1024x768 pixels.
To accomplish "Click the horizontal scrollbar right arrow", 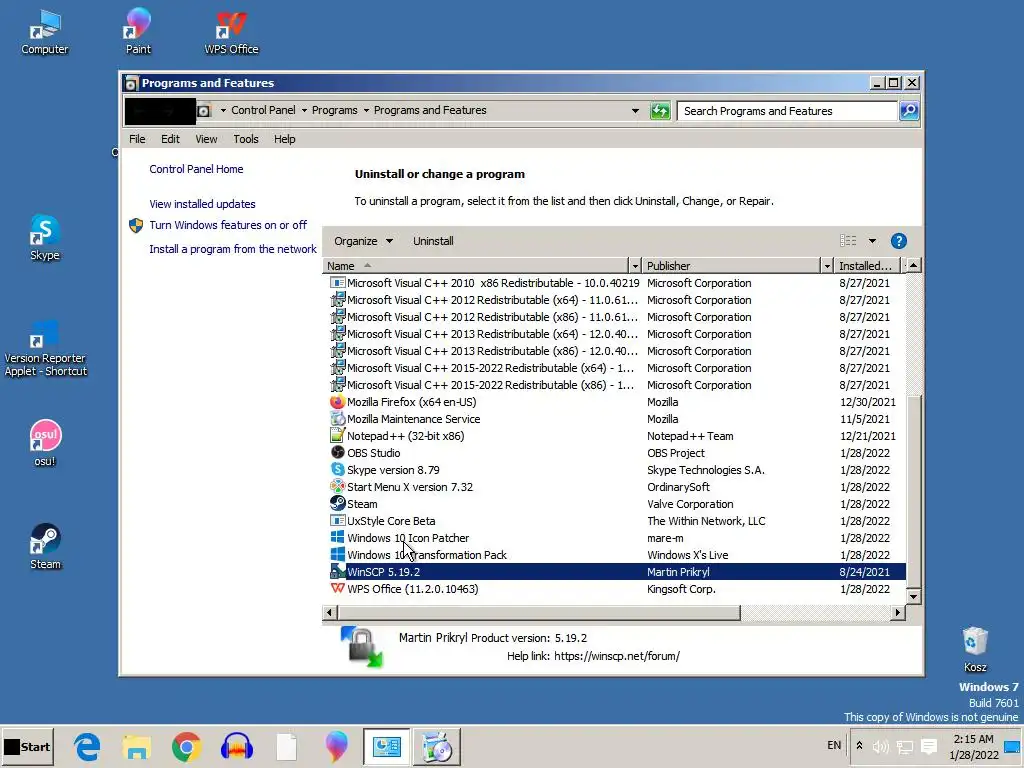I will pyautogui.click(x=898, y=613).
